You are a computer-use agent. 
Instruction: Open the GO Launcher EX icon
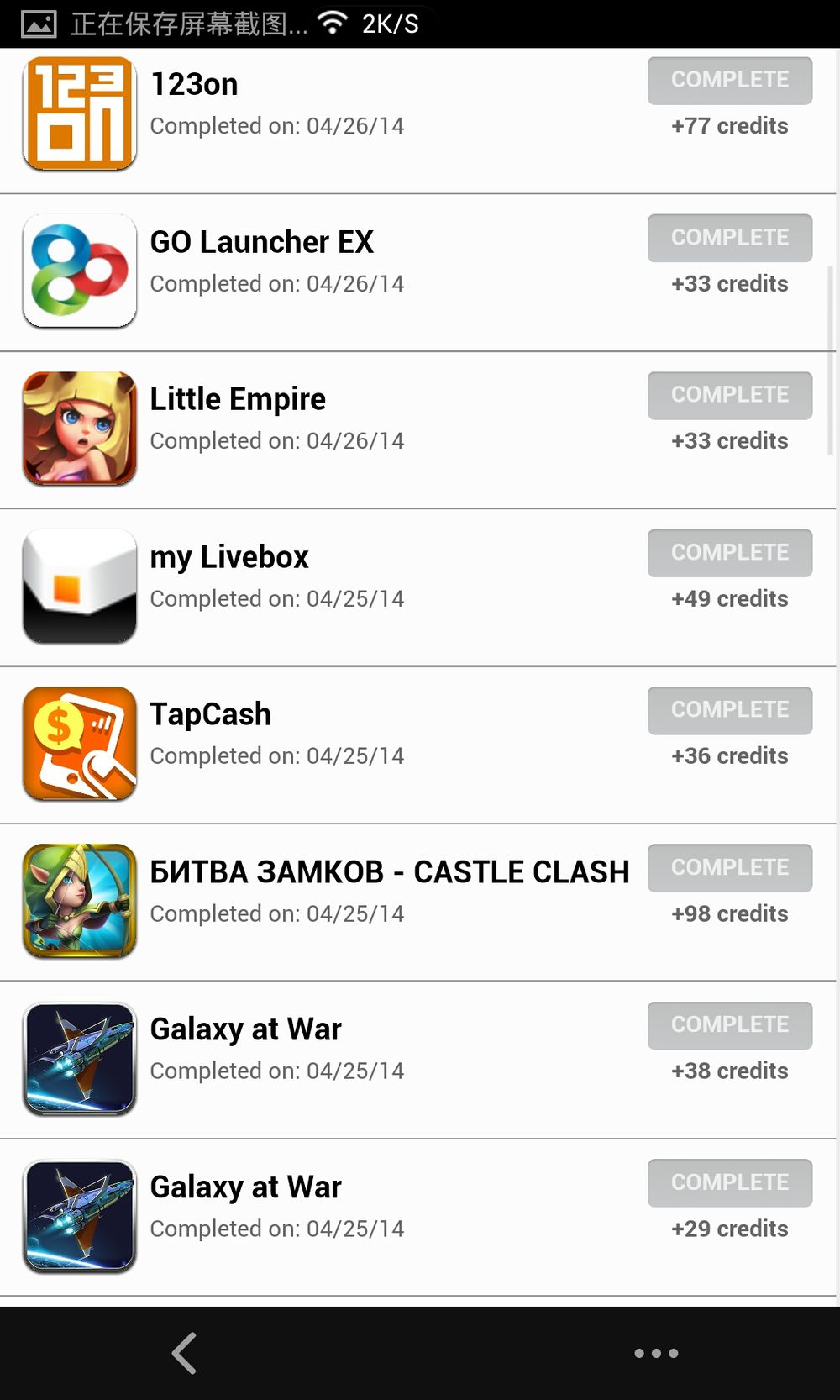coord(80,271)
